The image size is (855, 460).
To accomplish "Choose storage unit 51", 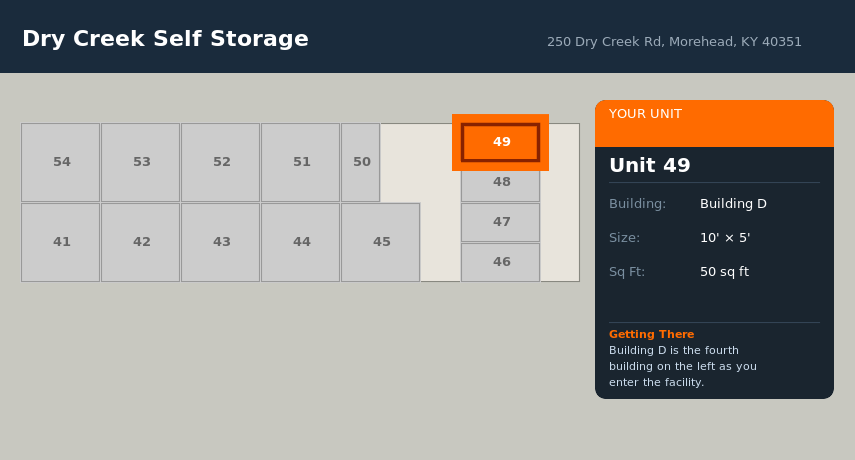I will pos(300,162).
